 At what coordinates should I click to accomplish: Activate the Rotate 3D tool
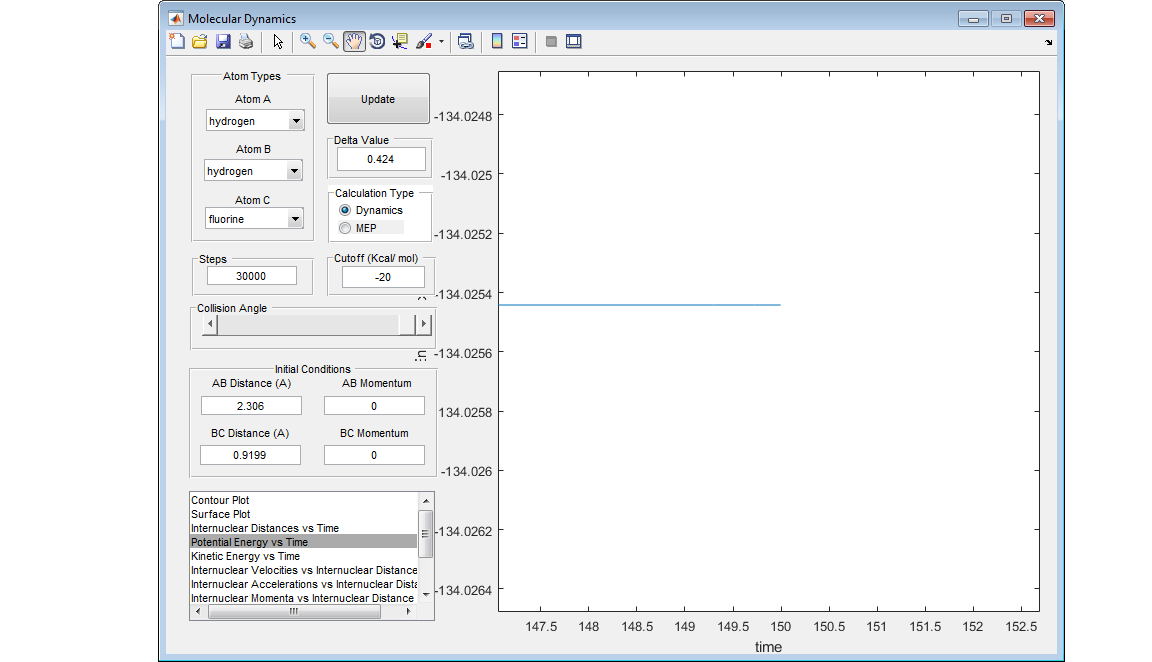[x=377, y=42]
